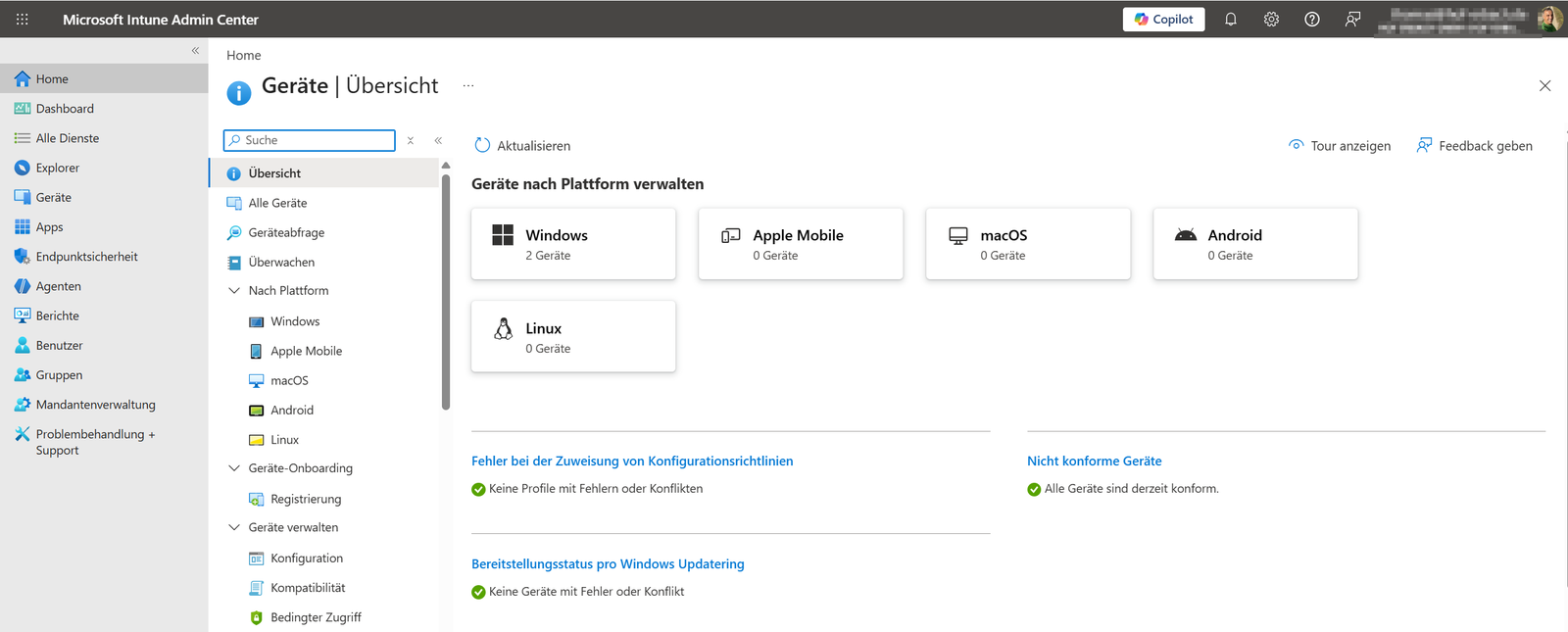Collapse the Geräte verwalten section

(x=234, y=527)
